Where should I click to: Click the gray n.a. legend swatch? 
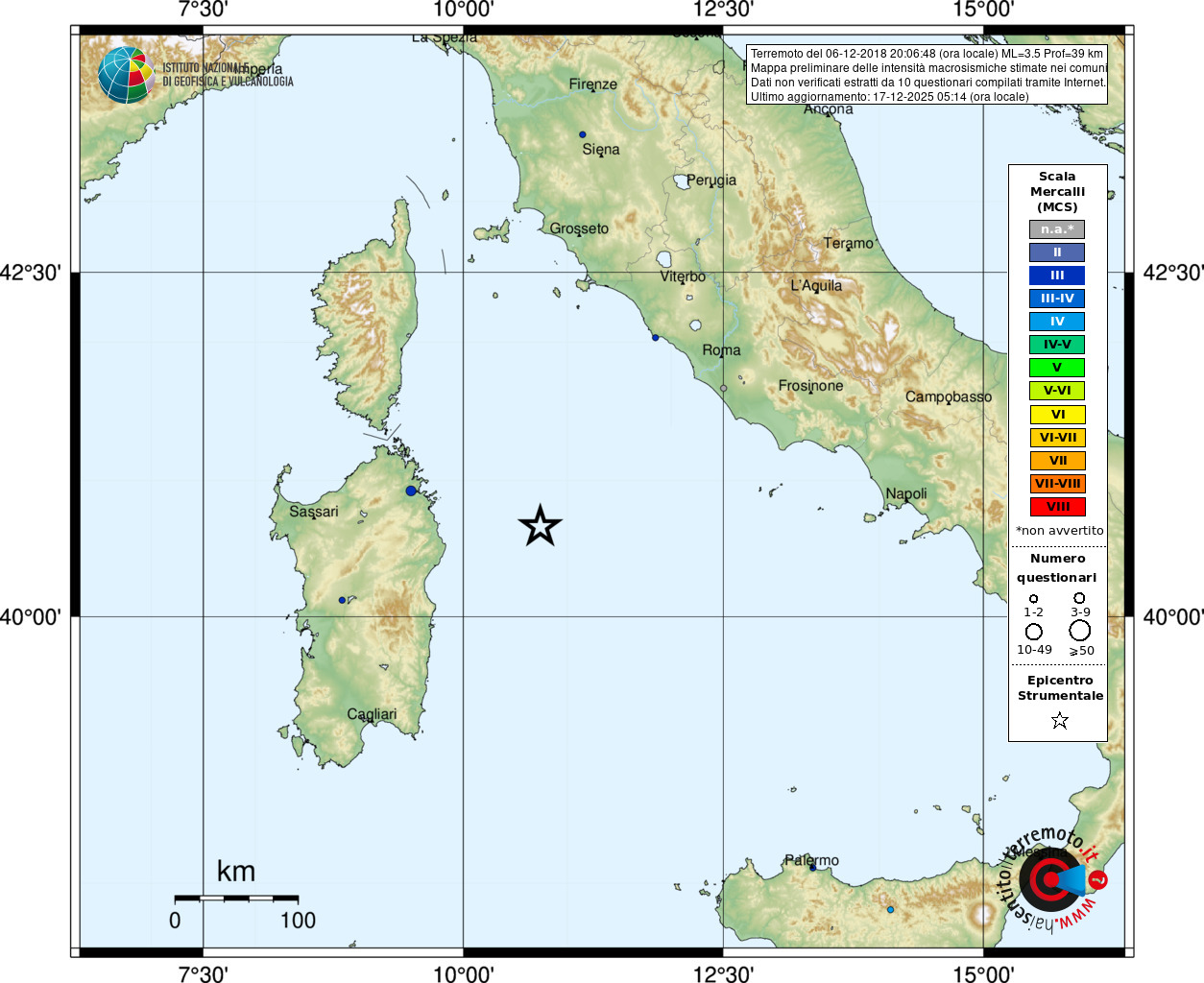point(1057,229)
